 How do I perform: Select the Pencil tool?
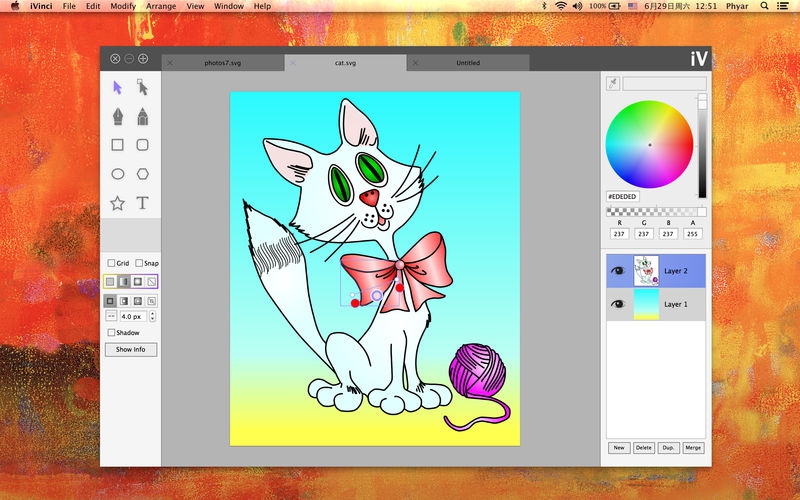143,117
